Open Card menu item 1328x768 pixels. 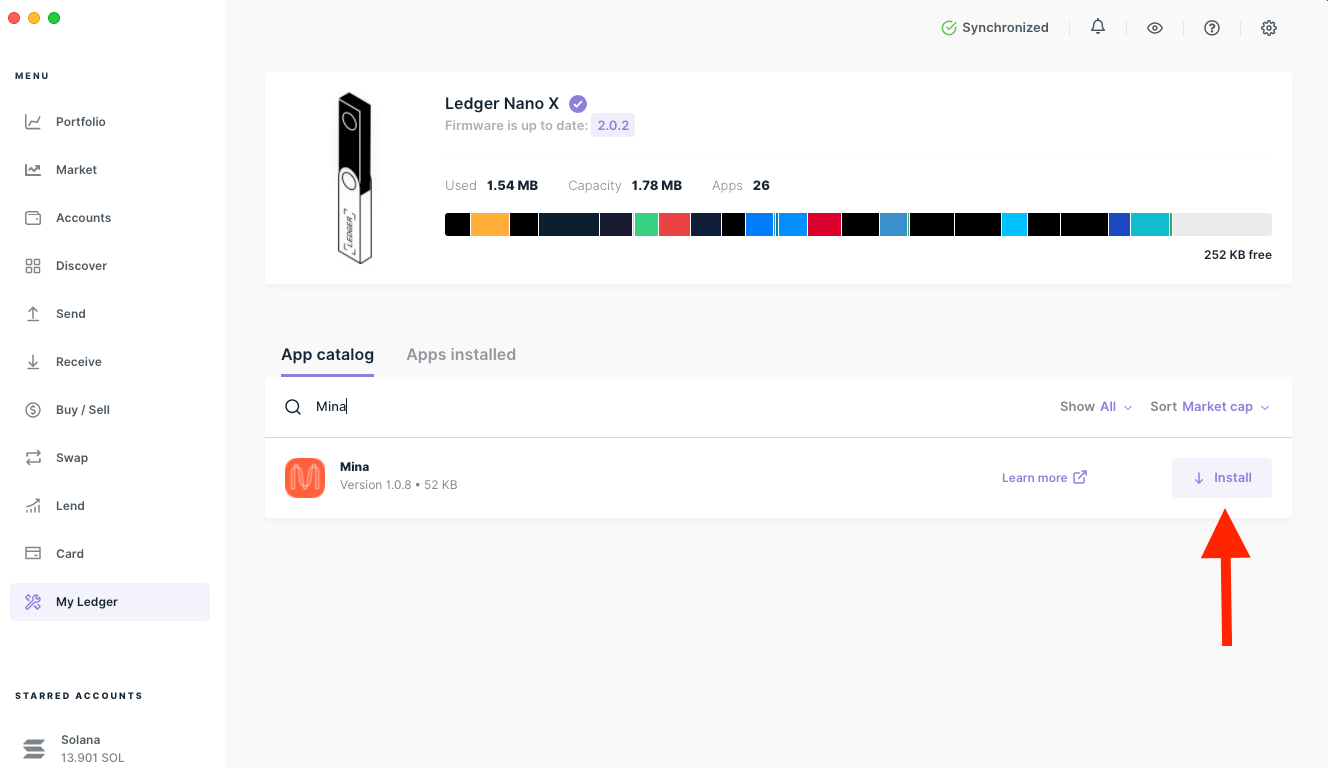(x=110, y=554)
